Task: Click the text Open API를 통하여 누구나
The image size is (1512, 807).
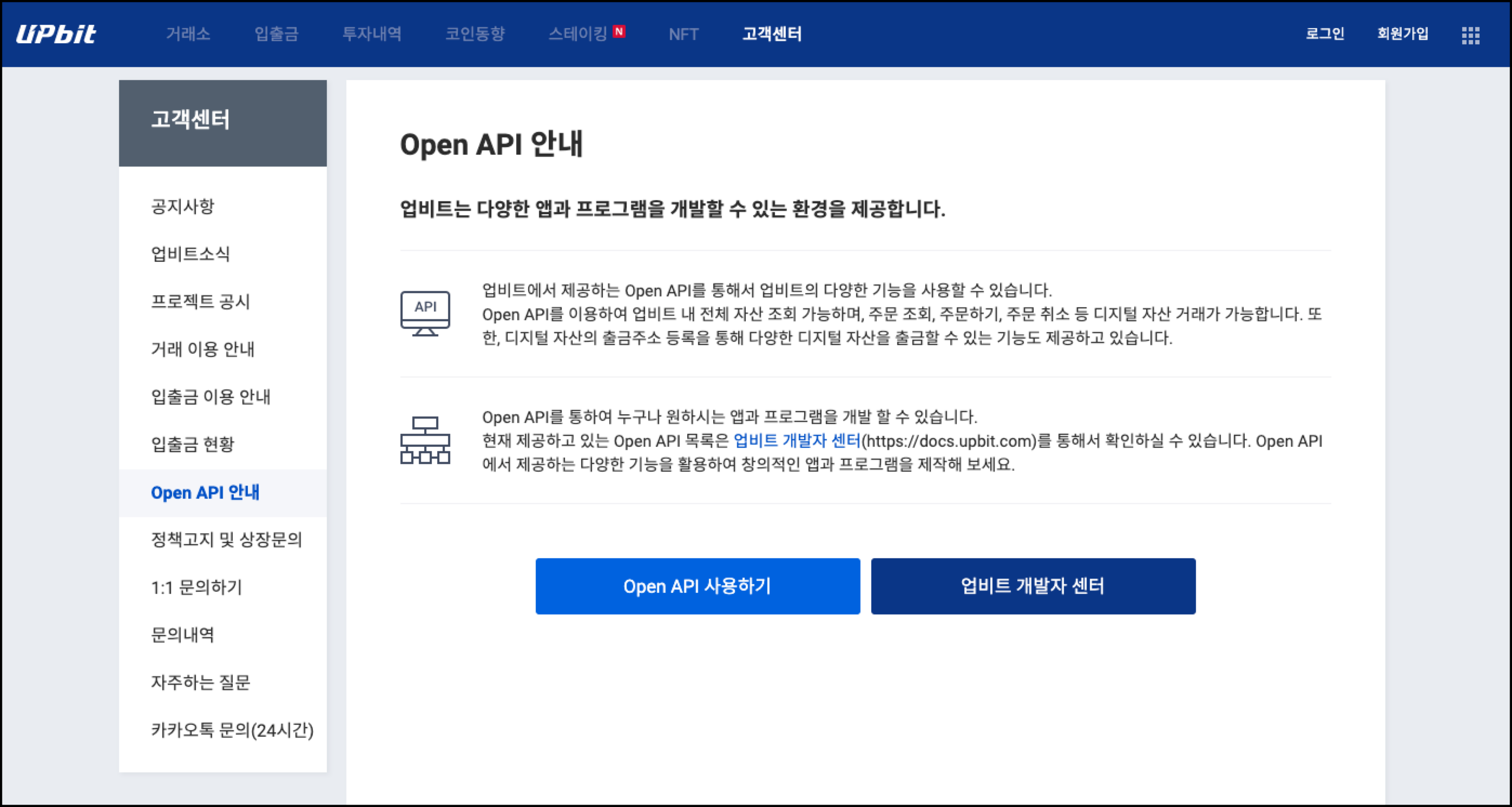Action: (729, 417)
